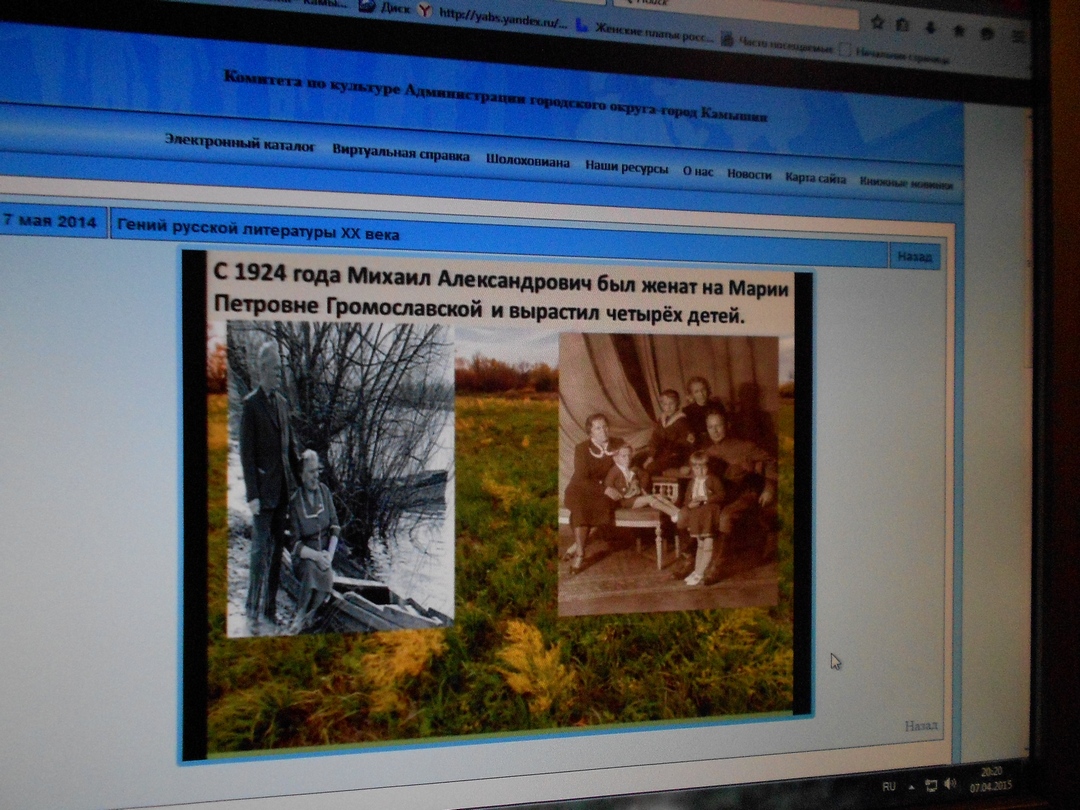
Task: Click the slide caption starting С 1924 года
Action: pos(501,295)
